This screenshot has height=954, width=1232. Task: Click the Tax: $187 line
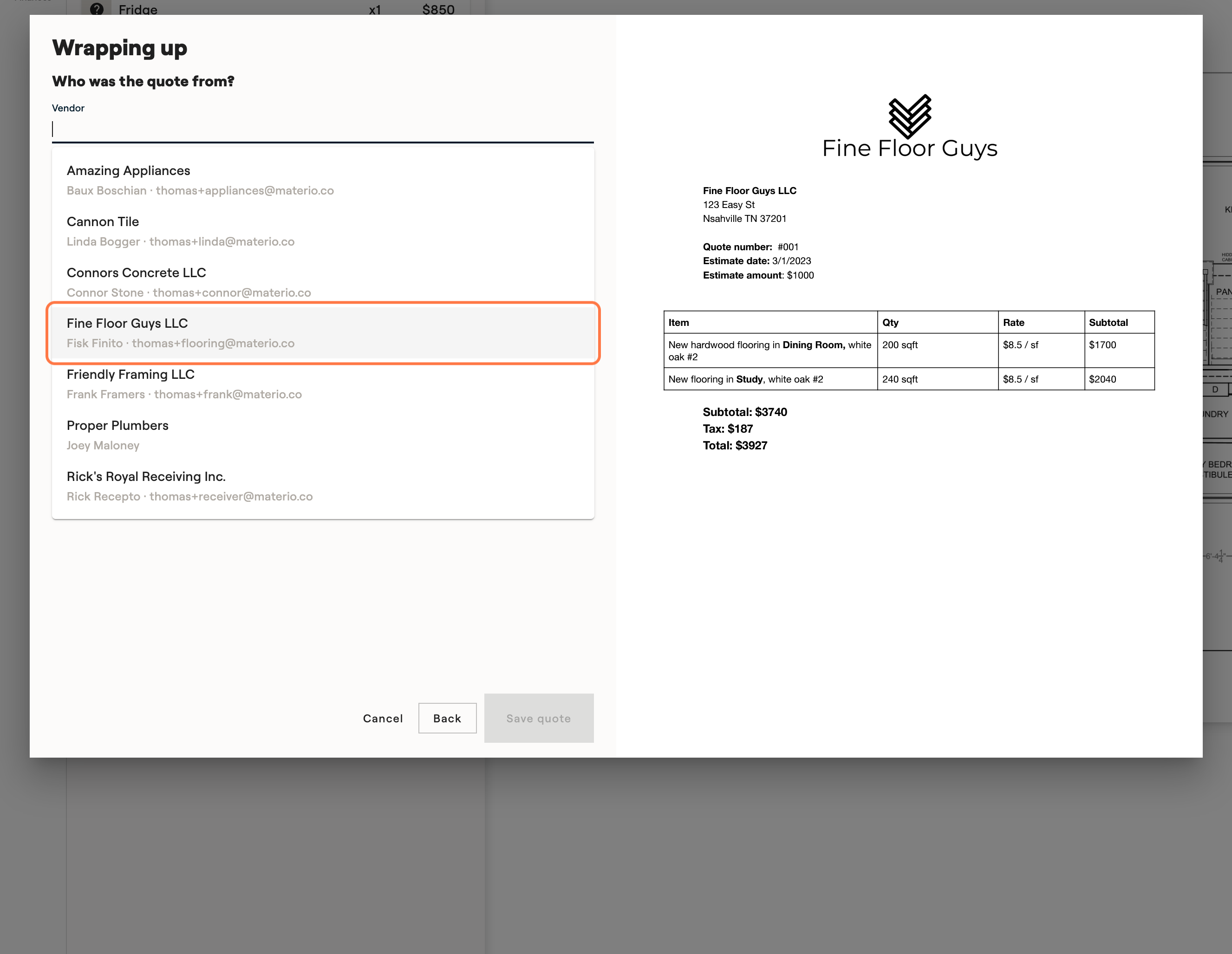728,428
